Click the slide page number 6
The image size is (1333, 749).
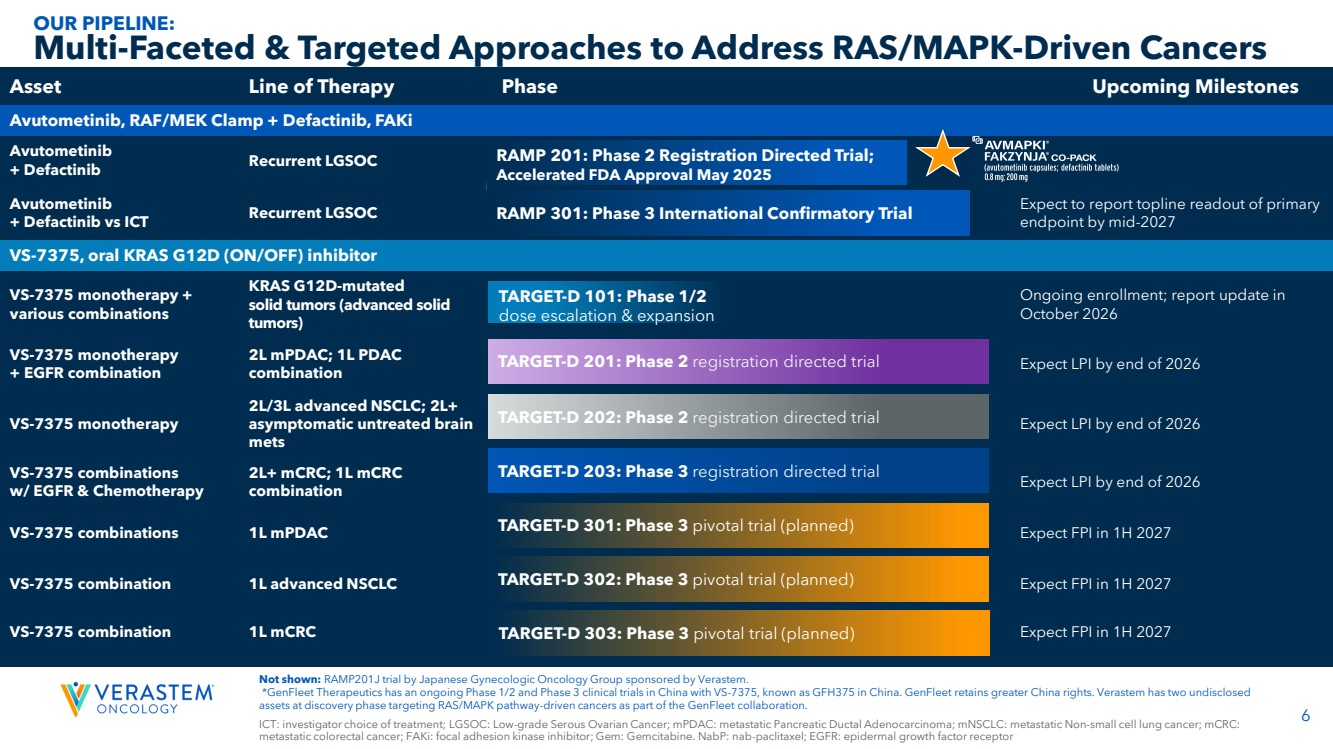[x=1306, y=715]
